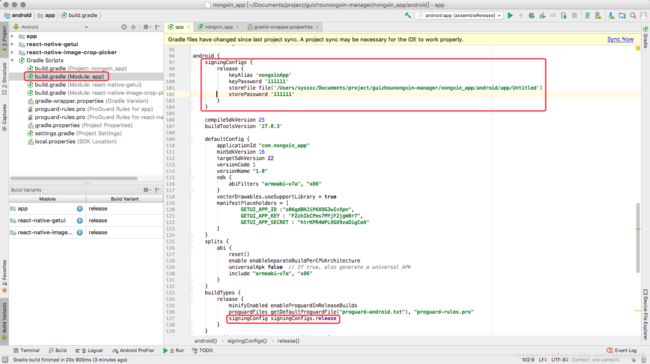Toggle the Project side tool window
Image resolution: width=650 pixels, height=364 pixels.
[4, 40]
